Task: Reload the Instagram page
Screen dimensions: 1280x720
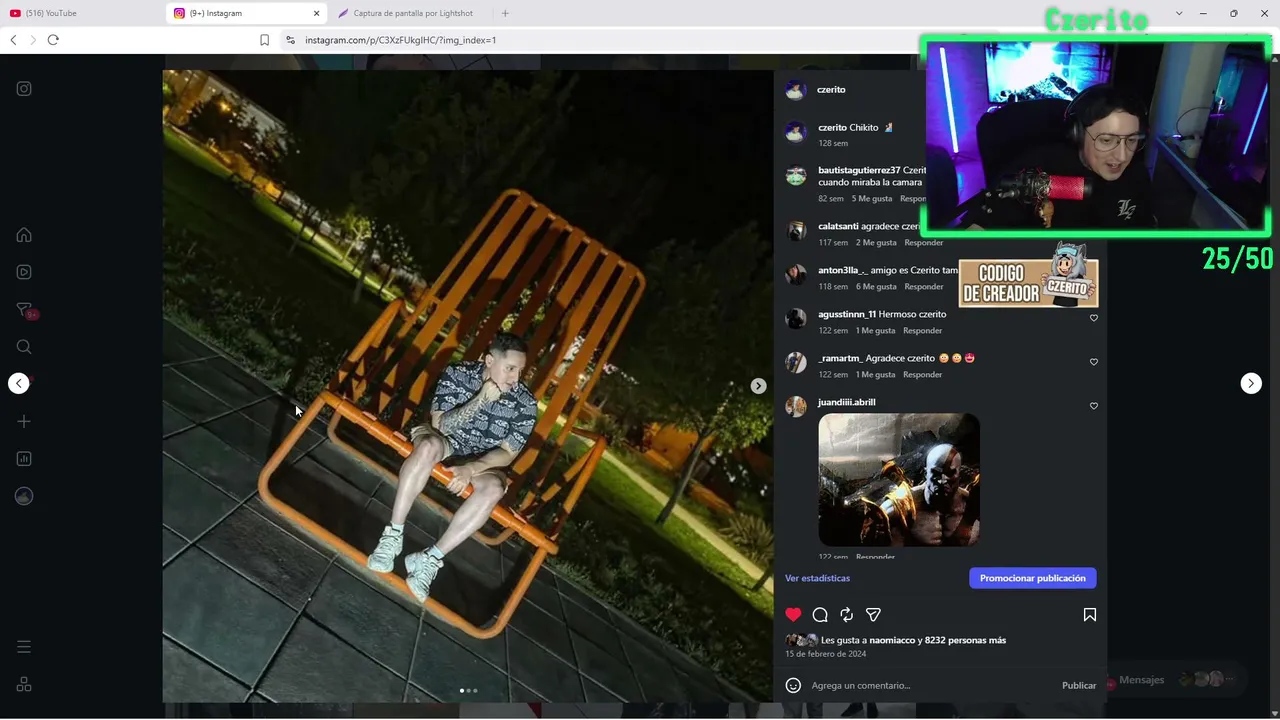Action: pos(53,40)
